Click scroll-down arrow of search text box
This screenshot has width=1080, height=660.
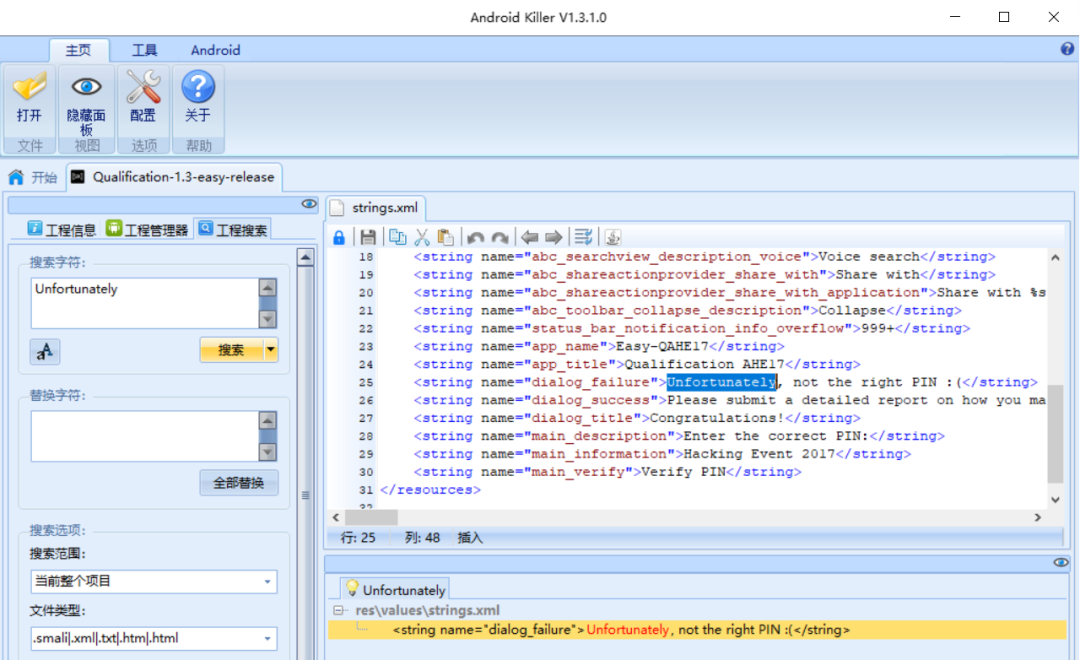(267, 319)
